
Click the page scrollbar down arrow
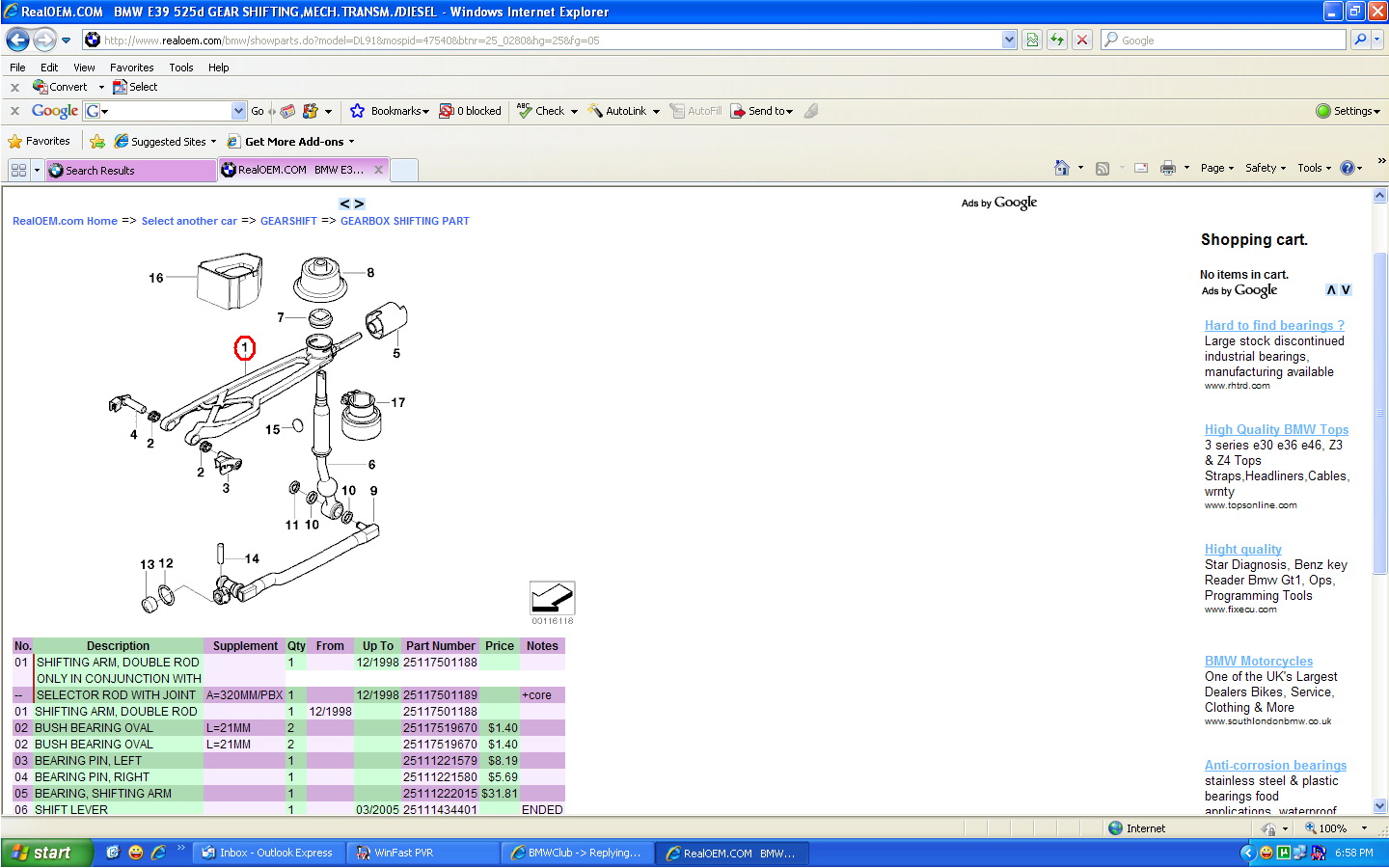1379,806
